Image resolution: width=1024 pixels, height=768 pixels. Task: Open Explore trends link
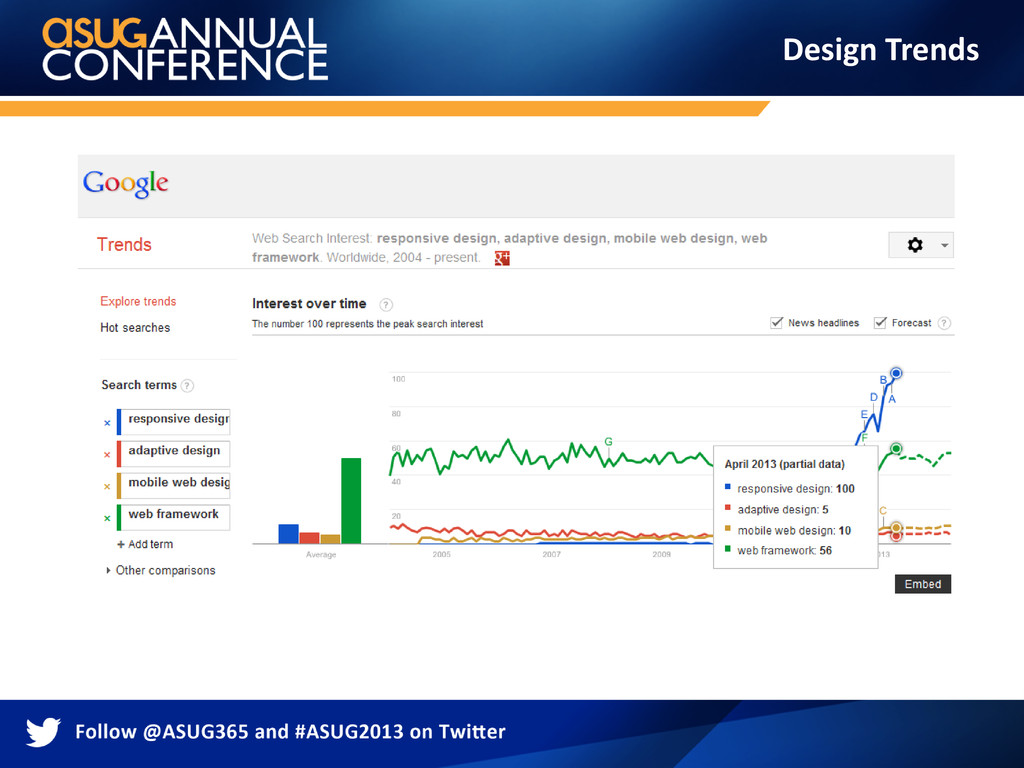138,301
